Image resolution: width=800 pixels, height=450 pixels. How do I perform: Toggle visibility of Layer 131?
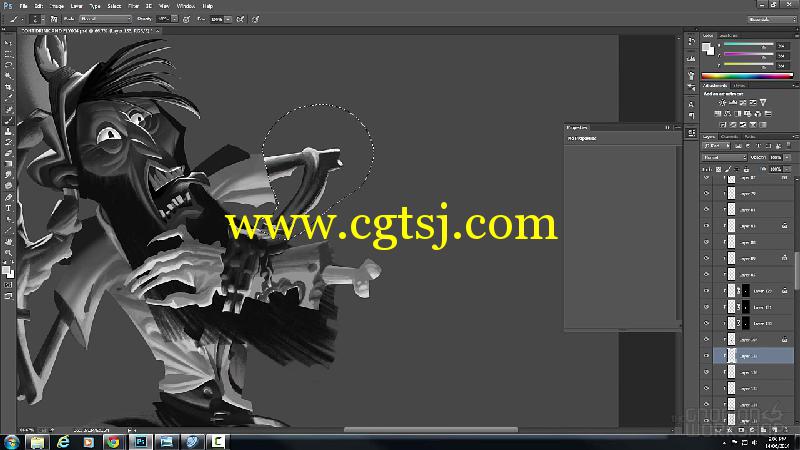pos(707,307)
